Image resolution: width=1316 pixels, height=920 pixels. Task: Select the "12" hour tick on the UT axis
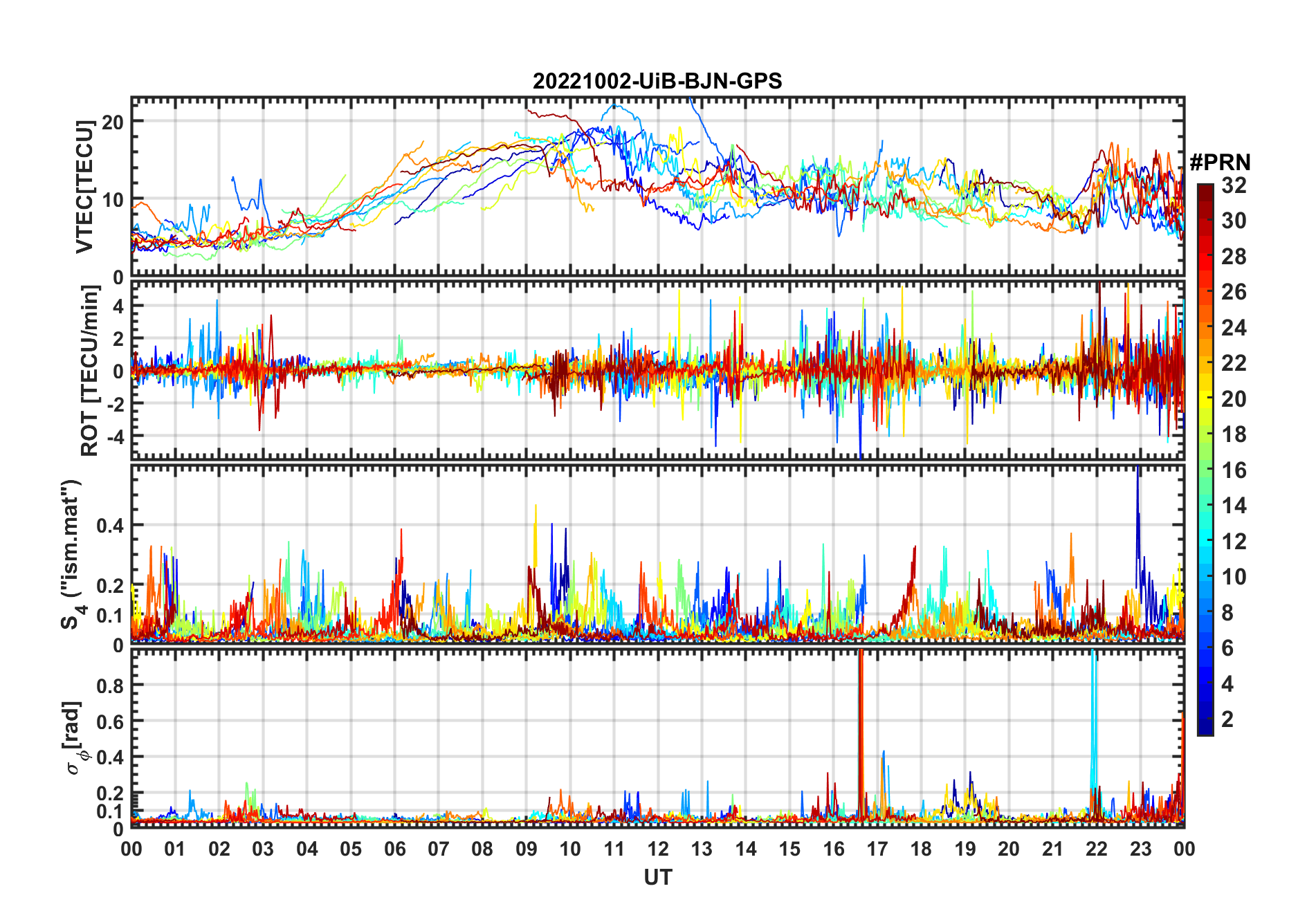click(658, 849)
